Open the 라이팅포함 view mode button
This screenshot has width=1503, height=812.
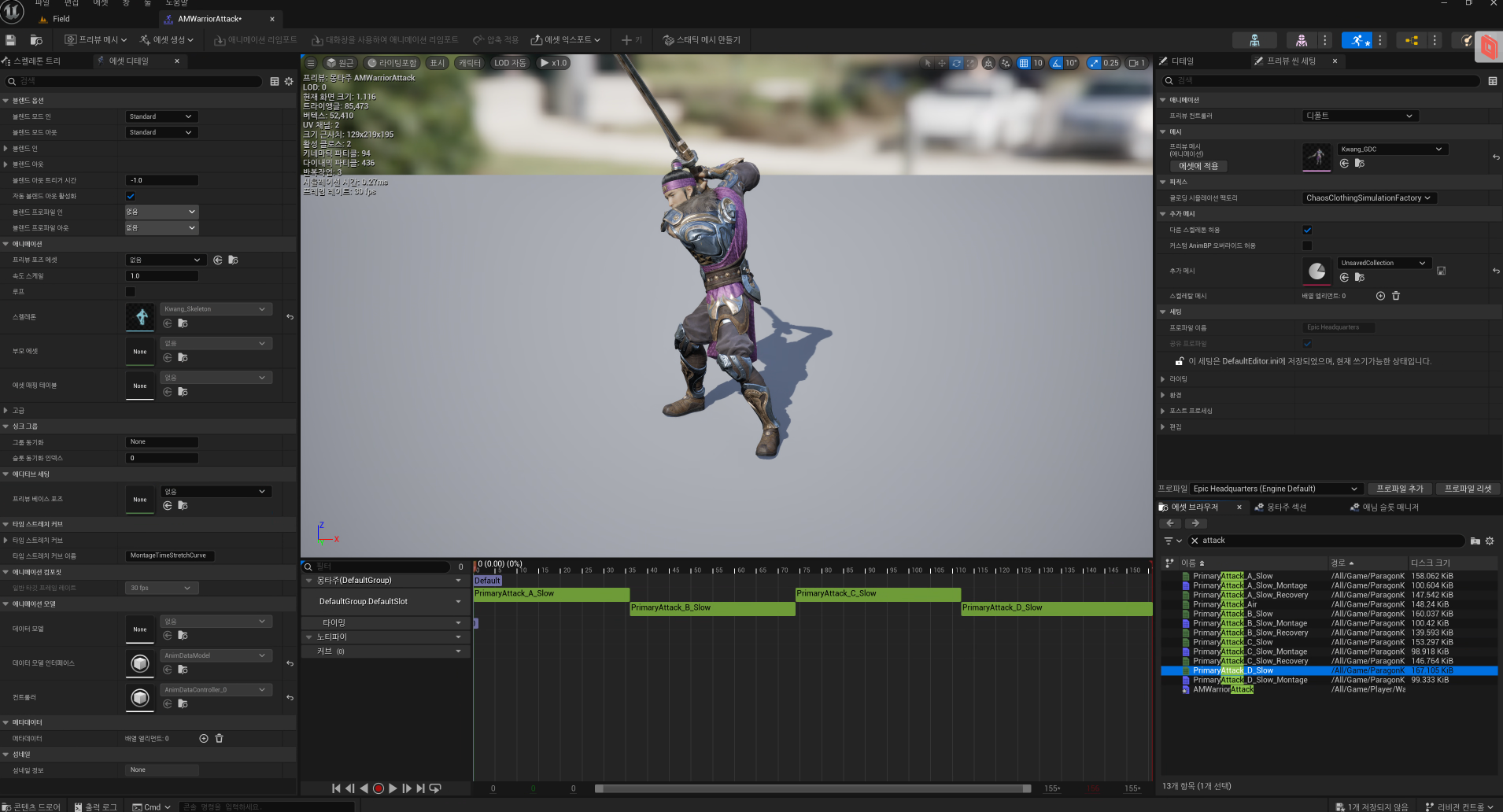392,63
